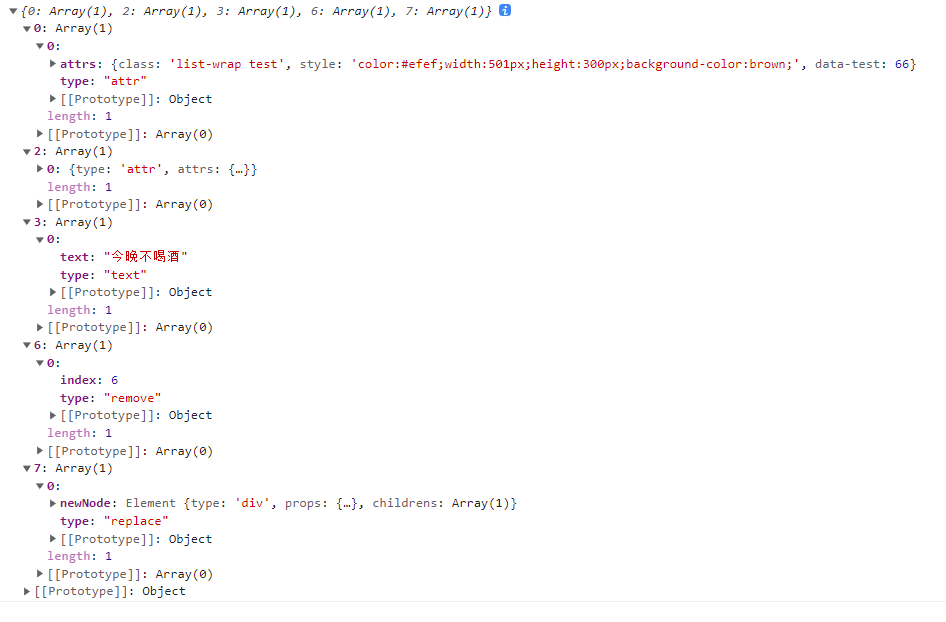Collapse the '0: Array(1)' entry
The width and height of the screenshot is (946, 622).
click(x=26, y=29)
